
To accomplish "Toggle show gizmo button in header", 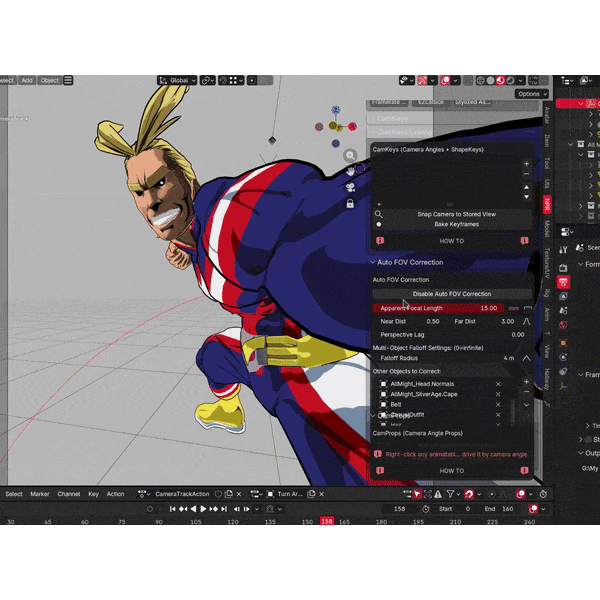I will coord(422,80).
